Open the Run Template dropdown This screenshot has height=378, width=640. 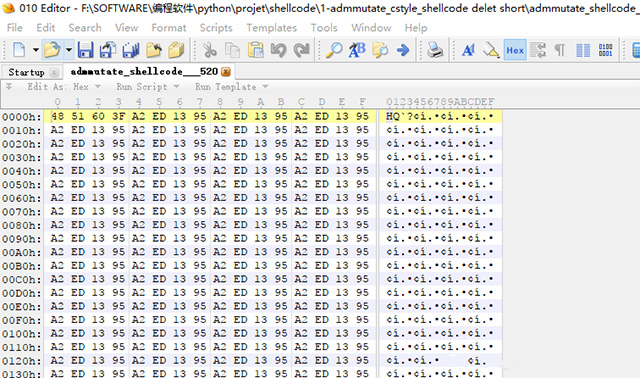click(x=231, y=87)
